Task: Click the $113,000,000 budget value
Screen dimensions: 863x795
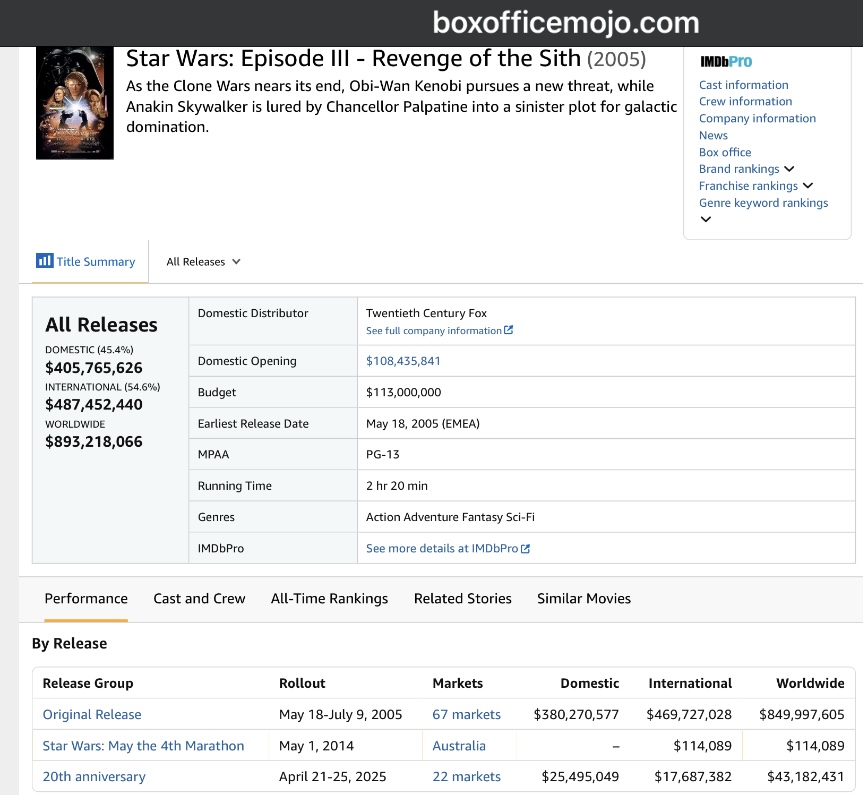Action: point(403,392)
